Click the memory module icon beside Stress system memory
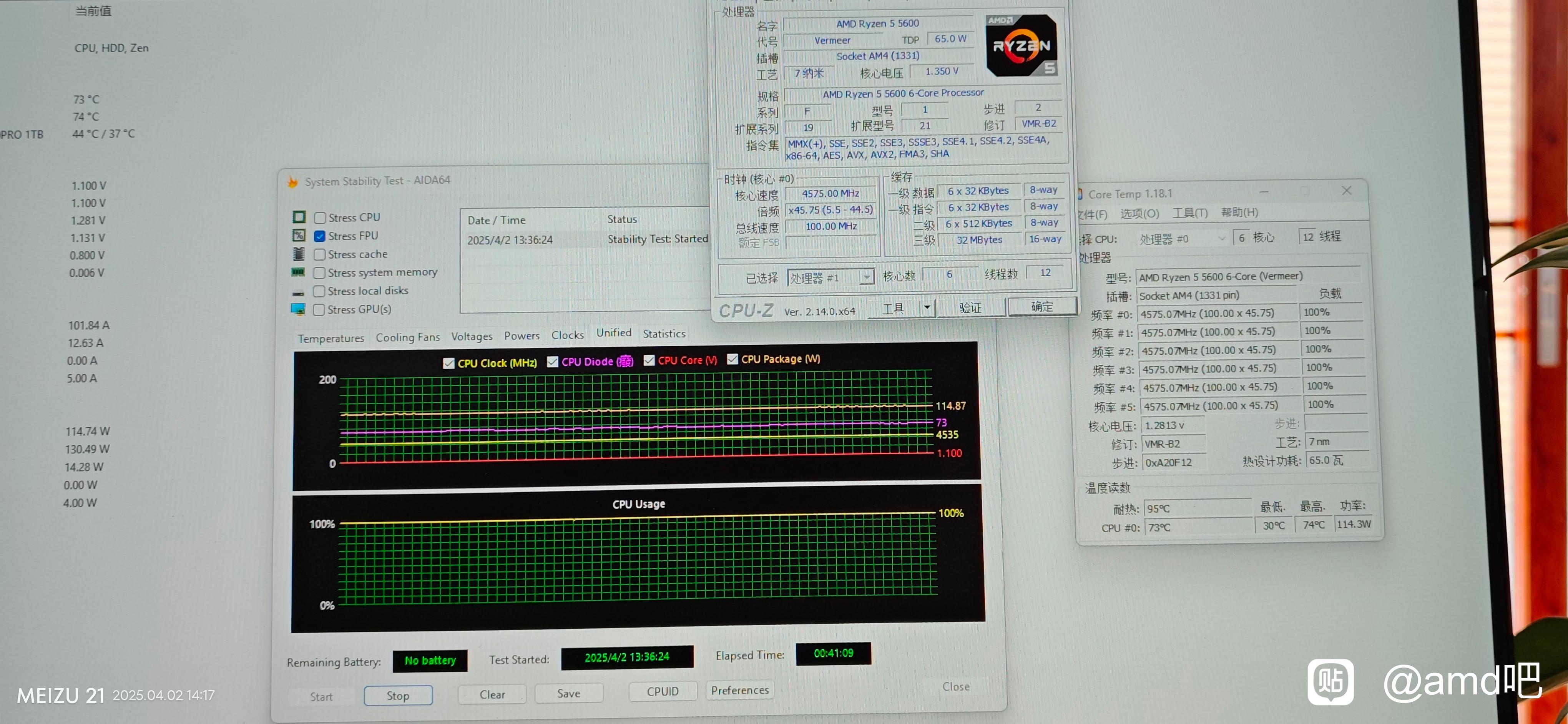This screenshot has width=1568, height=724. 298,272
